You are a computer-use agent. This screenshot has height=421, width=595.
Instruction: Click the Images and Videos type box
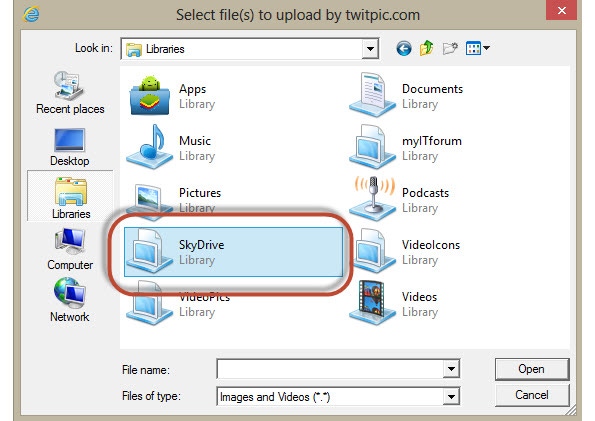click(x=338, y=397)
